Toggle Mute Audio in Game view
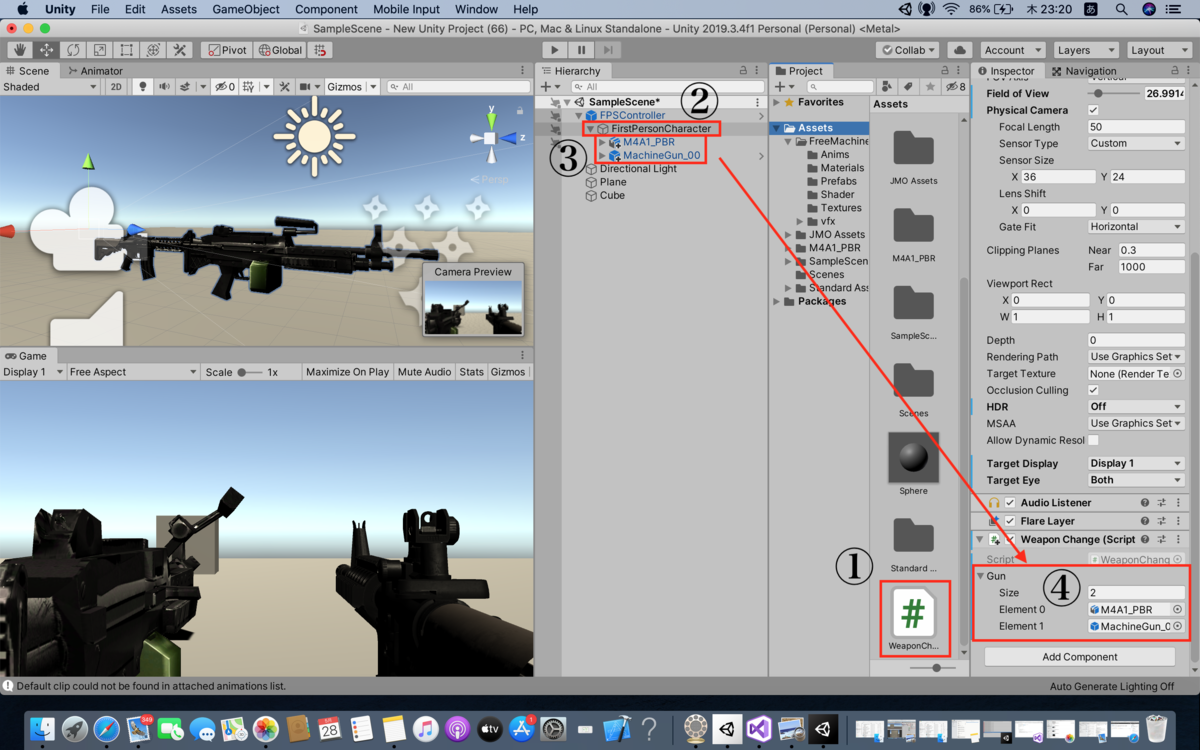 pos(424,372)
